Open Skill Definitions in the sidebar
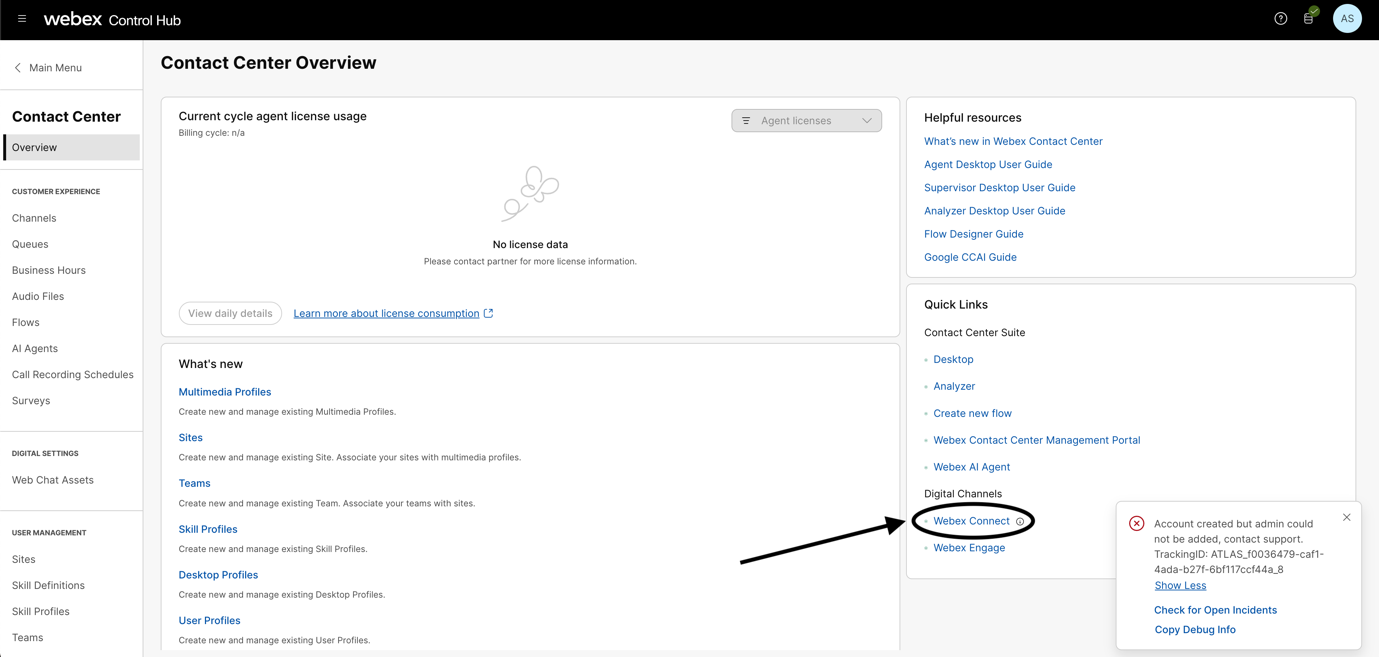1379x657 pixels. [x=48, y=585]
